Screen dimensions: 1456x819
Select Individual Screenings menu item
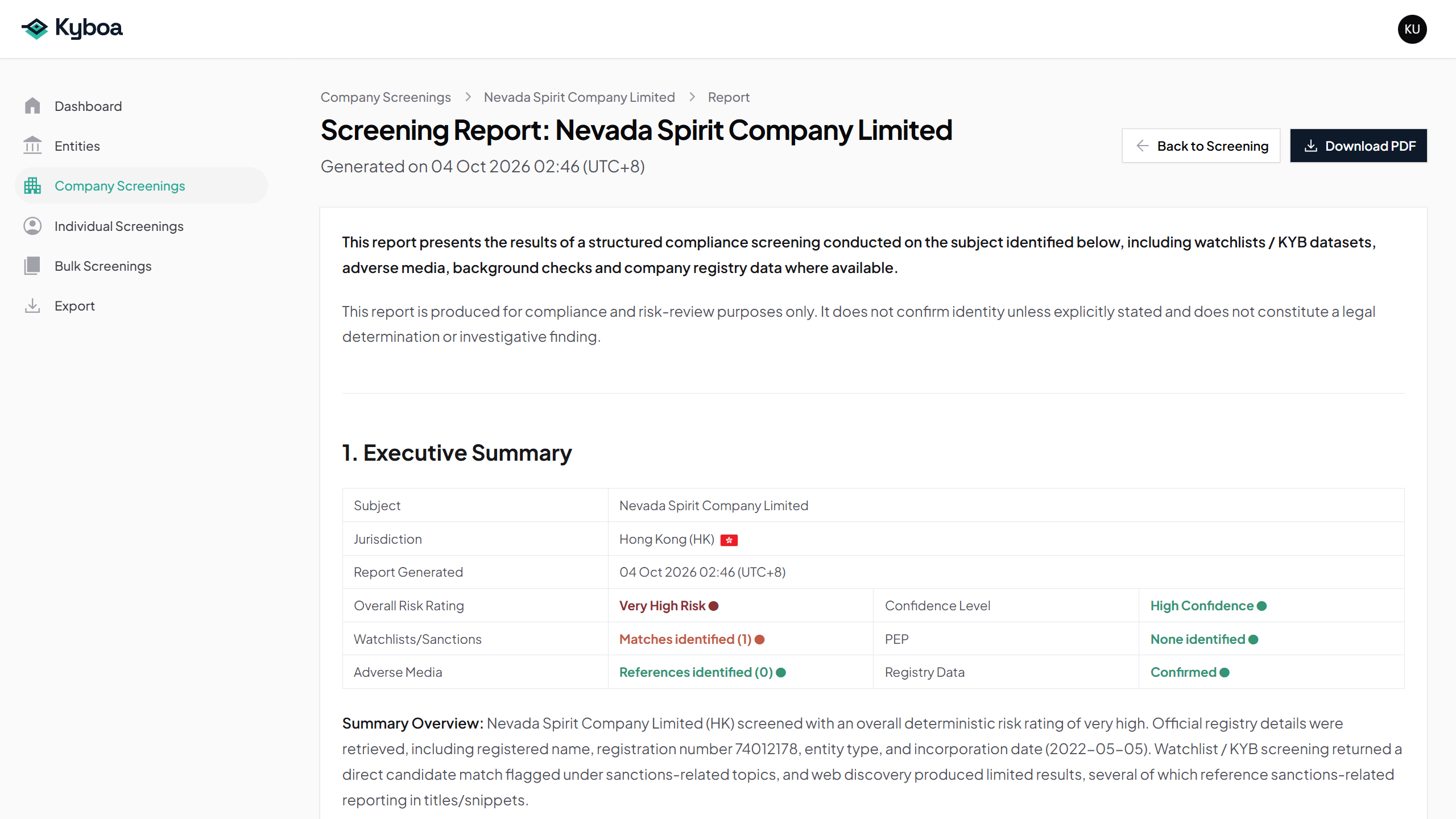(x=141, y=226)
